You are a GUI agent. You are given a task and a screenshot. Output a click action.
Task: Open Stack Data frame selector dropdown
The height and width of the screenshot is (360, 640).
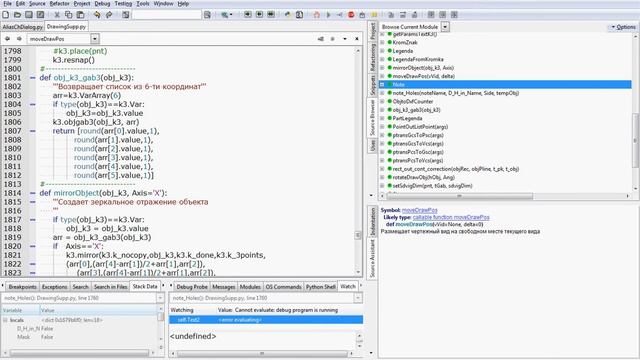click(x=160, y=298)
